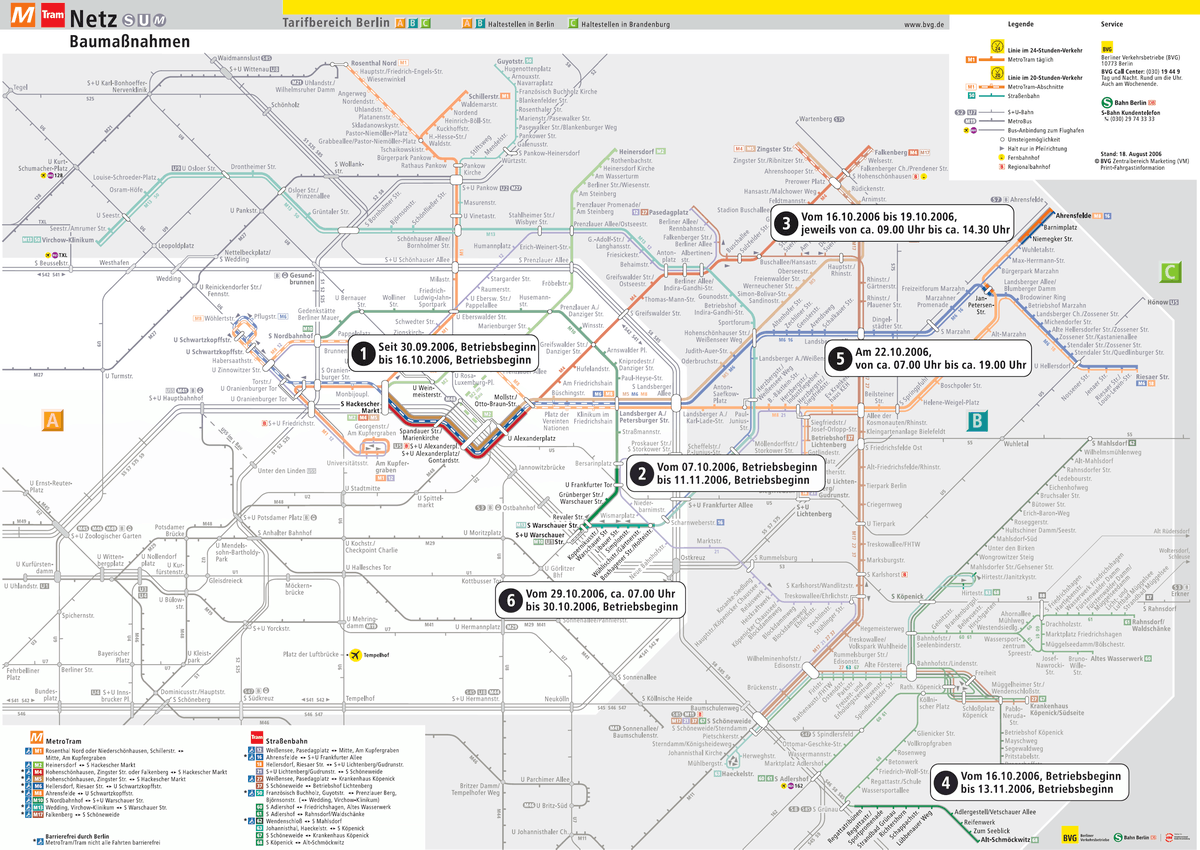This screenshot has width=1200, height=850.
Task: Click the M17 badge in the Falkenberg row
Action: [x=38, y=815]
